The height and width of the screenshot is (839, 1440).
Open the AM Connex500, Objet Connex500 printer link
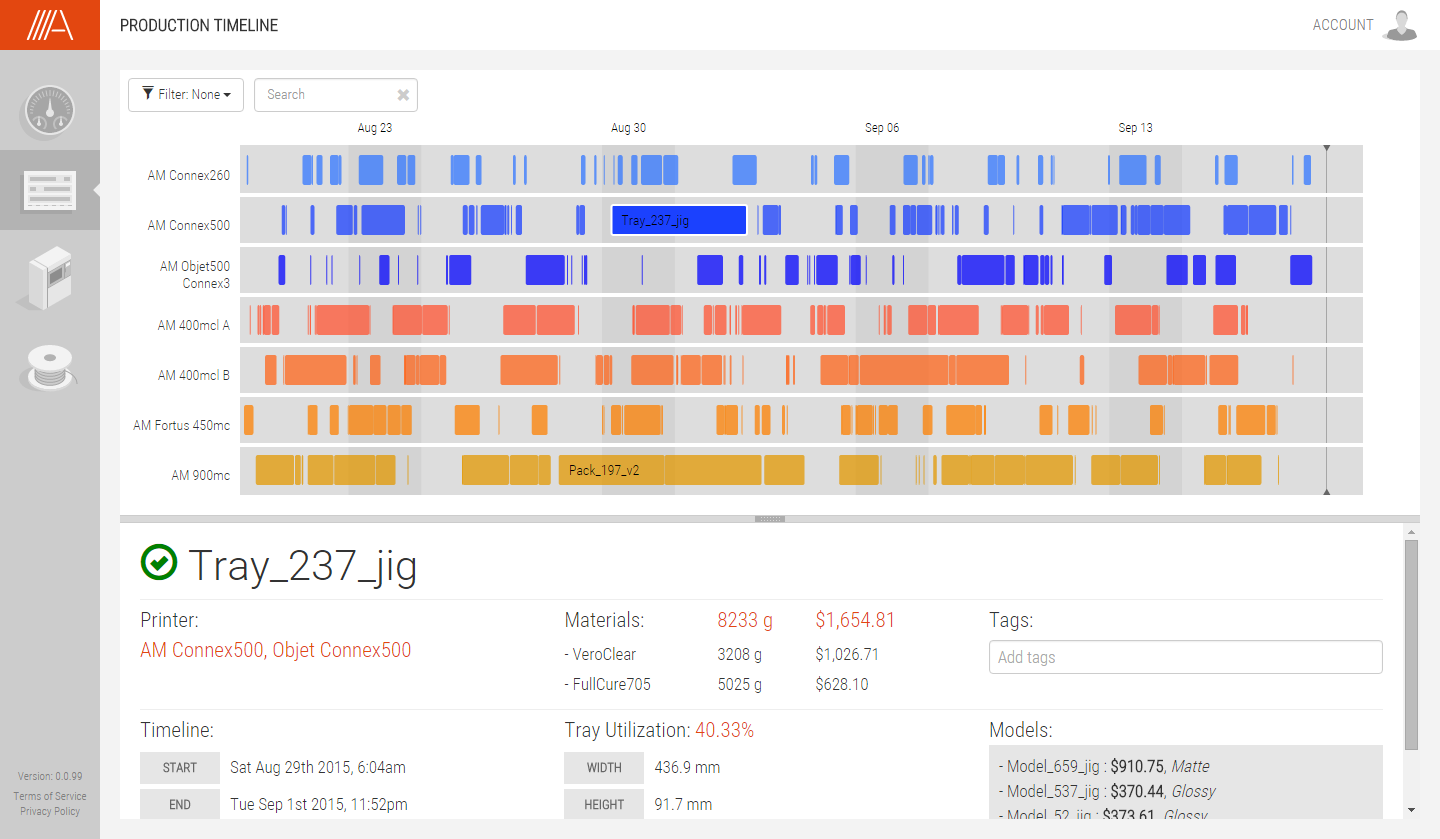(275, 650)
